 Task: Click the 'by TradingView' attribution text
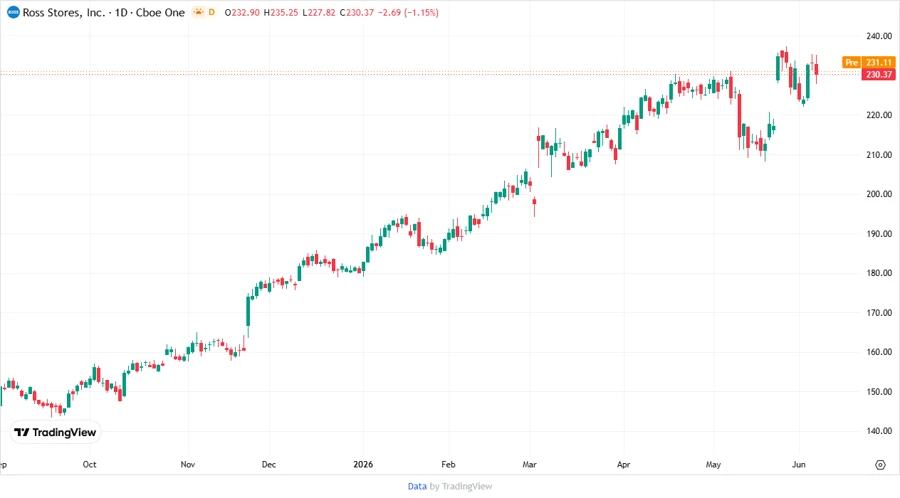461,486
